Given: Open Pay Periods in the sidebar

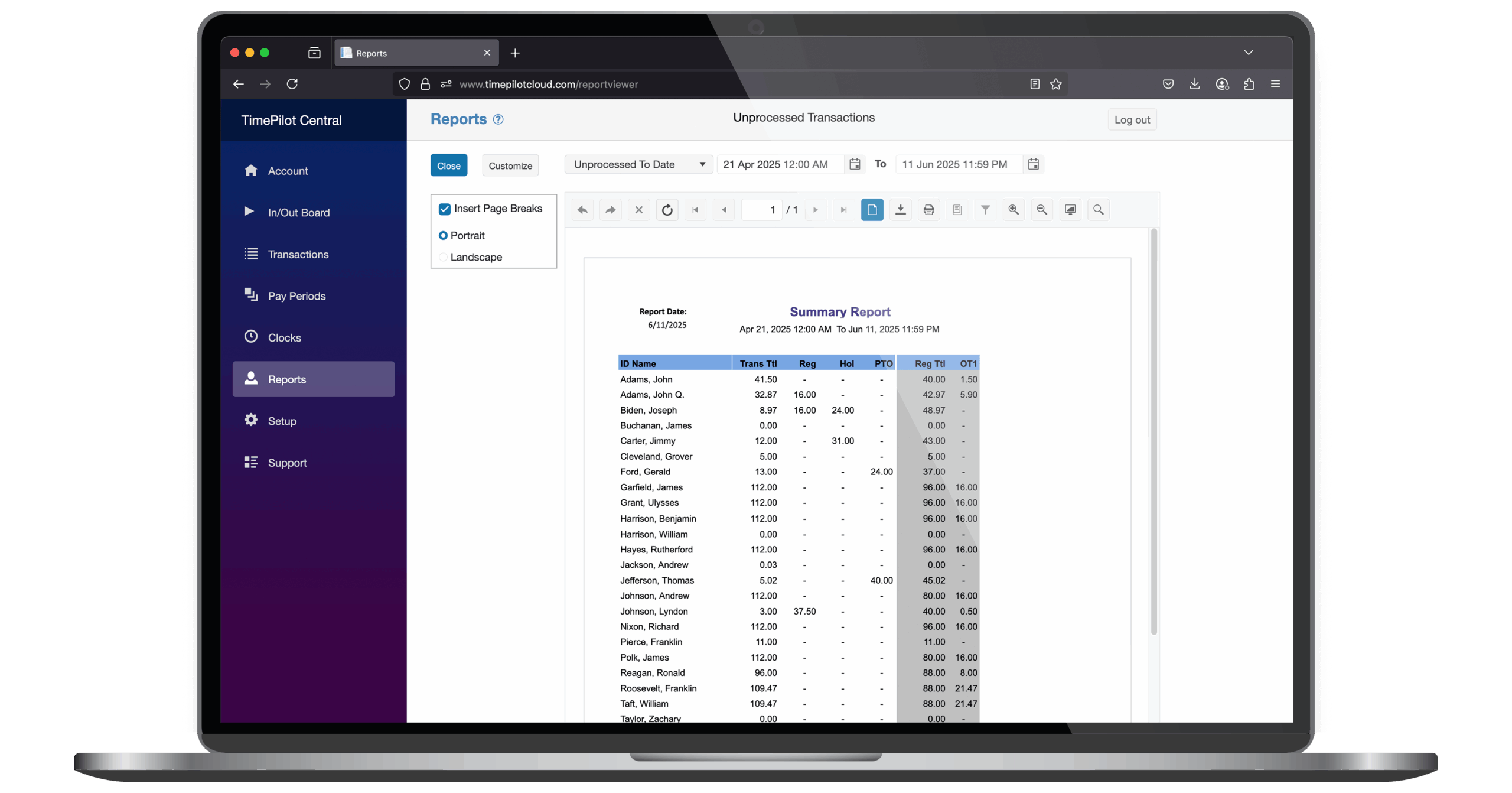Looking at the screenshot, I should pos(296,296).
